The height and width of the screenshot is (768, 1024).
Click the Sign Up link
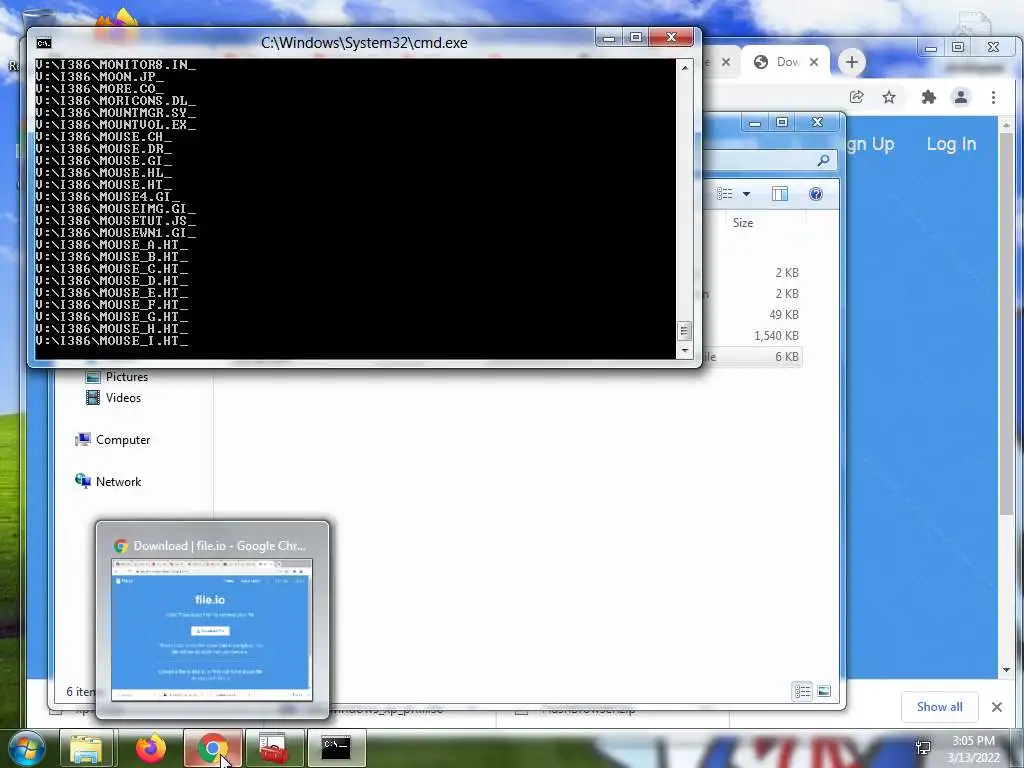tap(871, 144)
